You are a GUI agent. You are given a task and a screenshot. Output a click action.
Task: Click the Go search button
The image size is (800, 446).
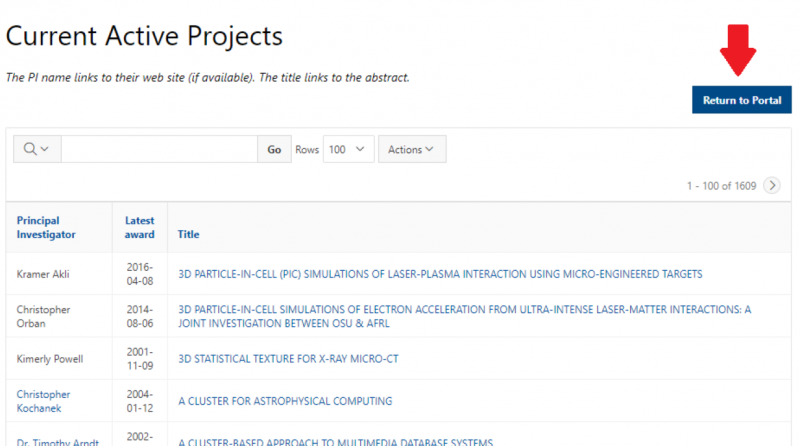274,149
